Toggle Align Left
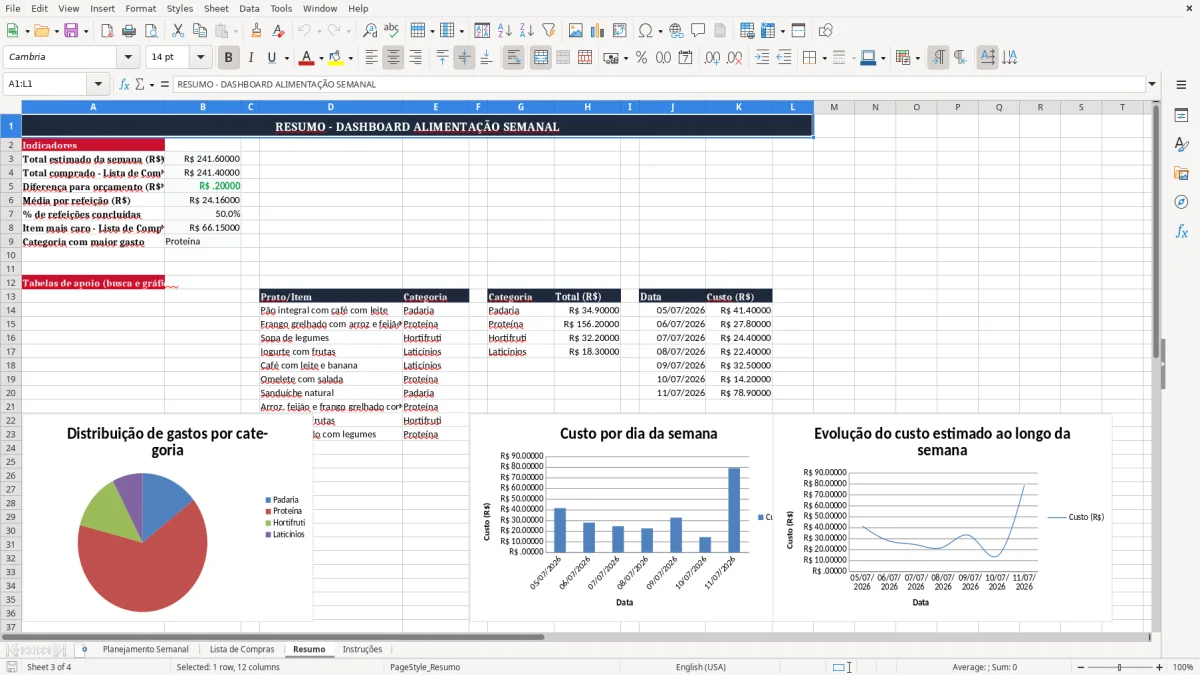 point(371,57)
